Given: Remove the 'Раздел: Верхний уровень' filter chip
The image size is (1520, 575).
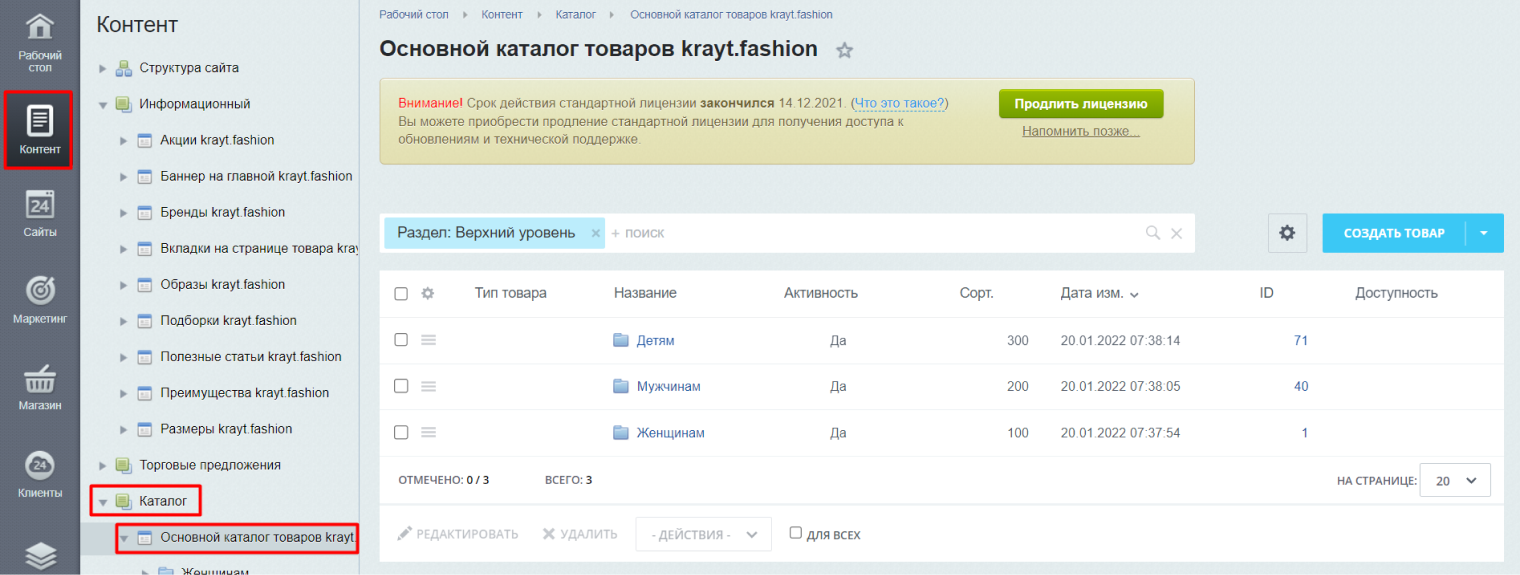Looking at the screenshot, I should (x=595, y=233).
